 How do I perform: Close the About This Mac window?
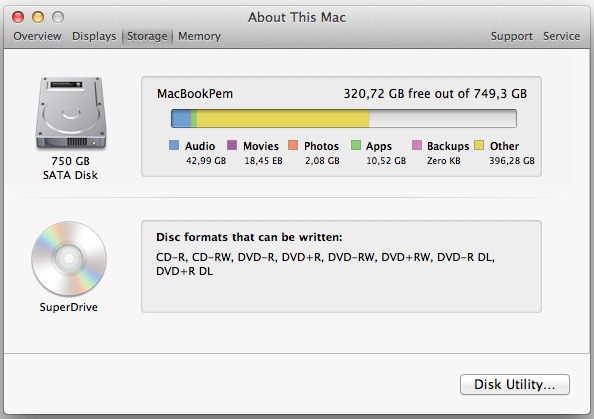[x=18, y=17]
